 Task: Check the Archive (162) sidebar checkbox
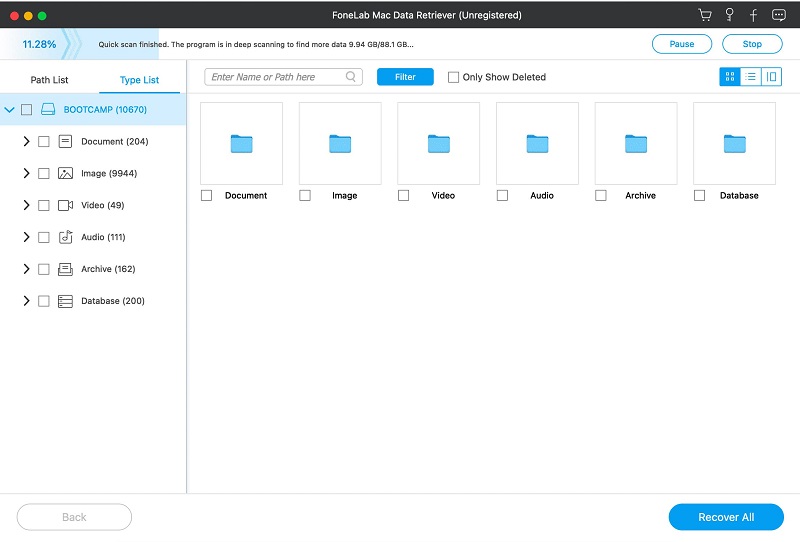(x=44, y=269)
